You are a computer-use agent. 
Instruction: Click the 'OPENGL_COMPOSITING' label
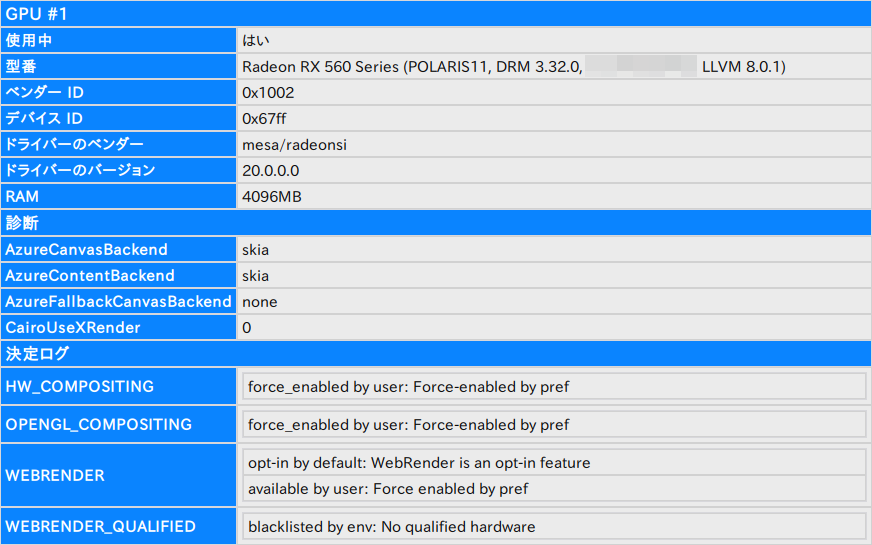pos(118,424)
